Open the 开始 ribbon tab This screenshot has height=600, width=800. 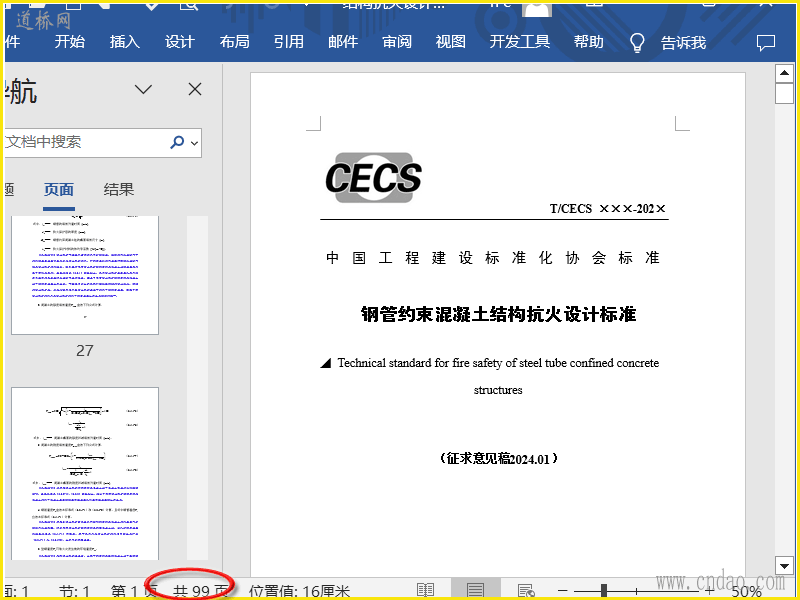69,42
